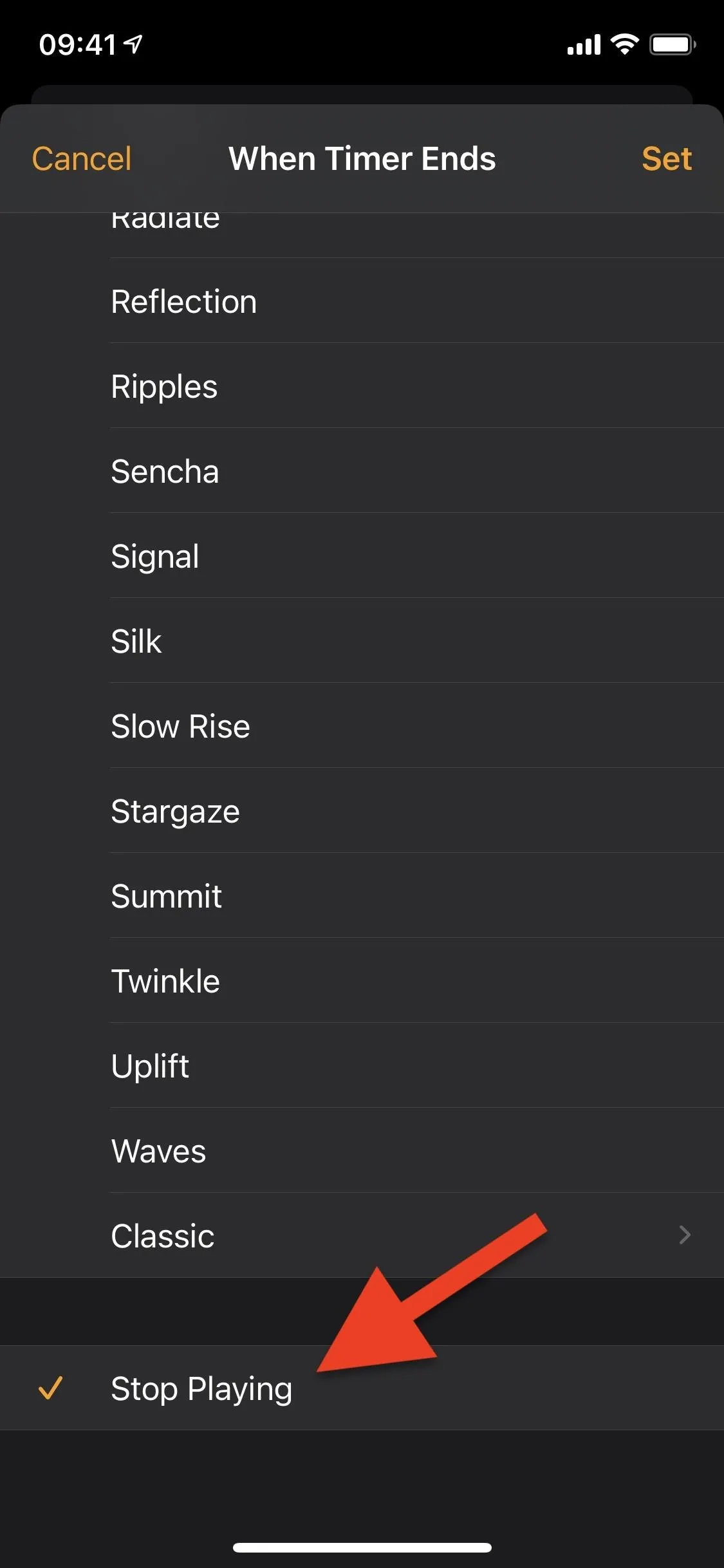Select the Summit tone
Screen dimensions: 724x1568
(x=362, y=895)
